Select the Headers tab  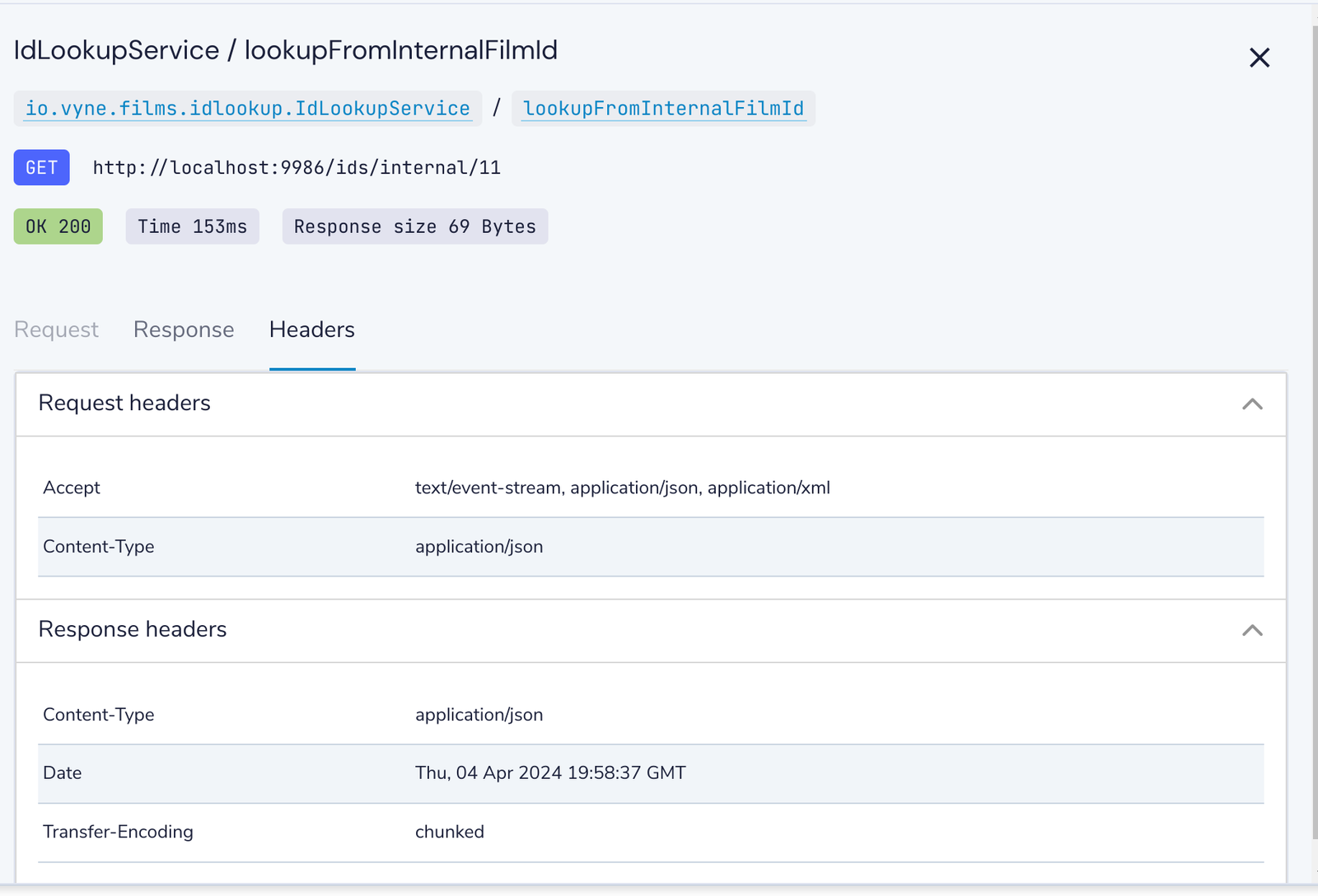coord(312,329)
